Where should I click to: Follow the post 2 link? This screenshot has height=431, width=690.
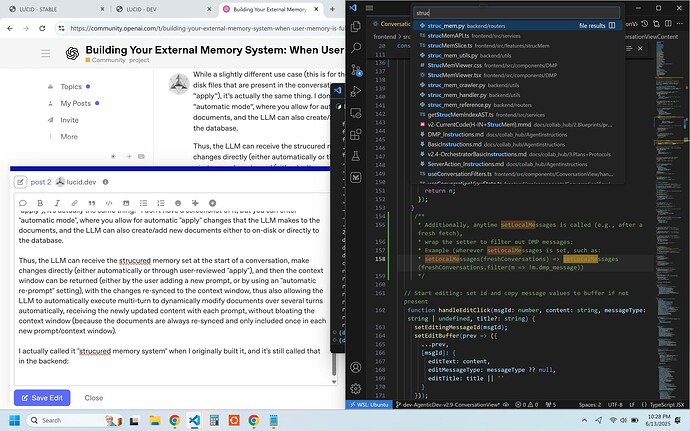[41, 182]
